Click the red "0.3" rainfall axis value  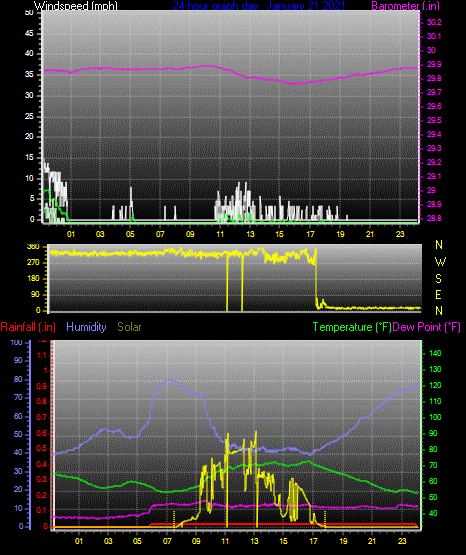(x=42, y=479)
